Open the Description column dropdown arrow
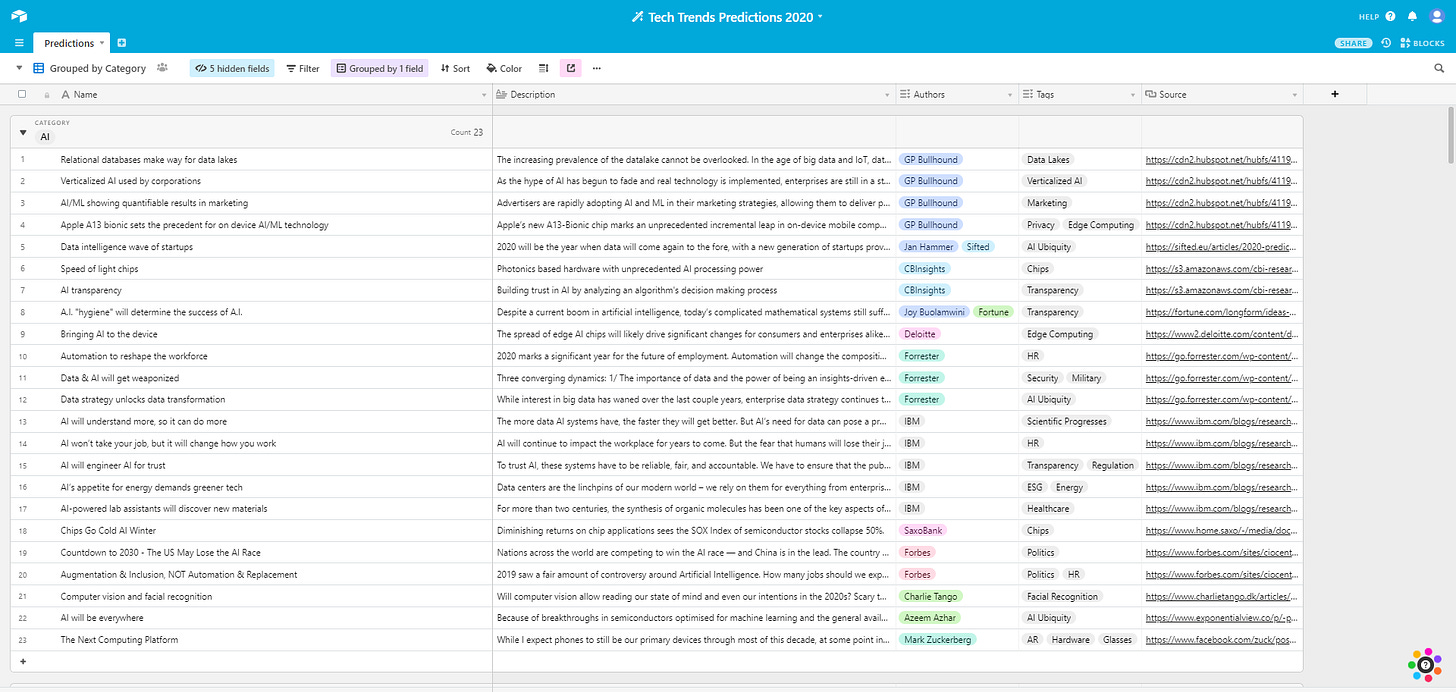The image size is (1456, 692). (x=887, y=95)
